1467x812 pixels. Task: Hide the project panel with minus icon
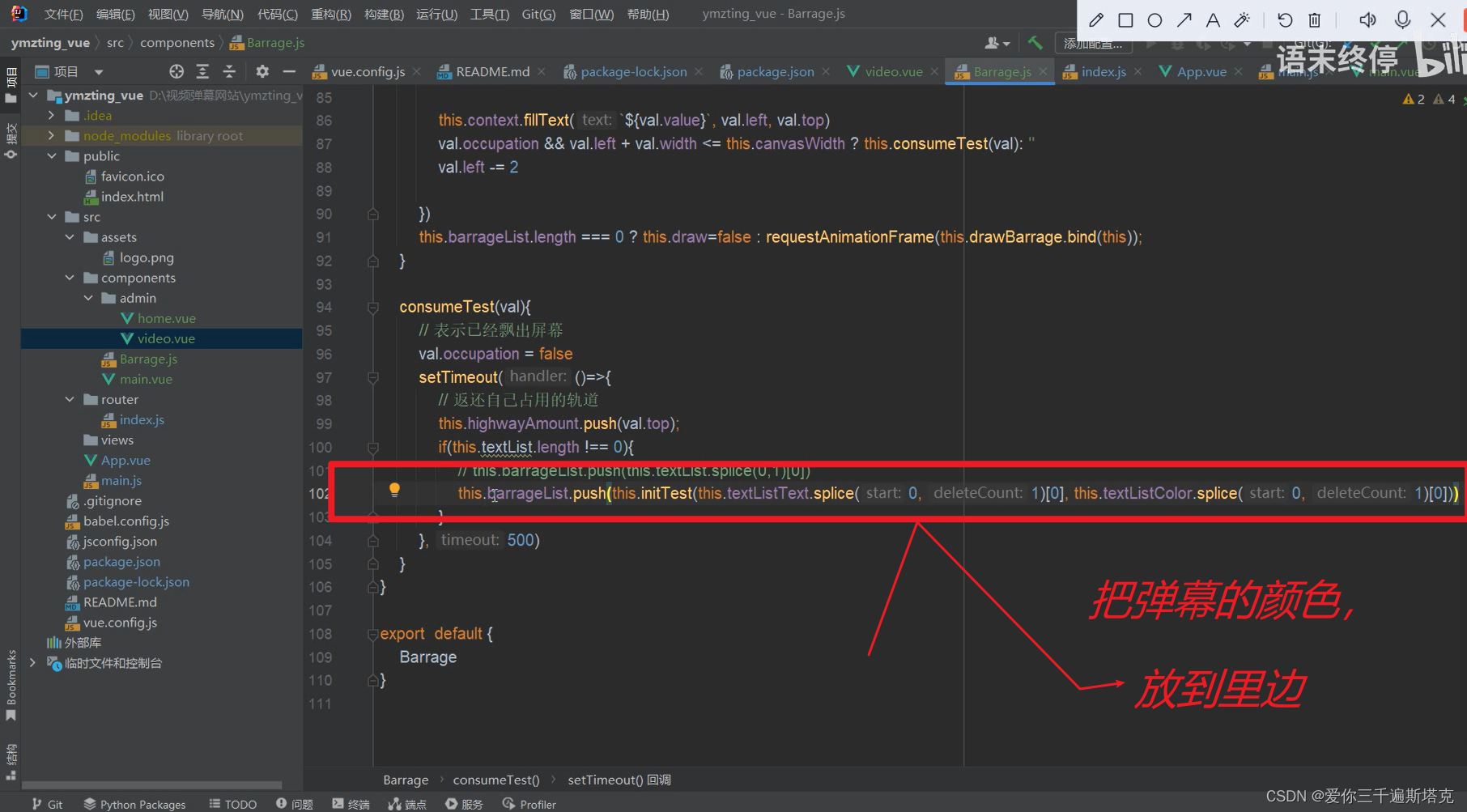click(x=289, y=71)
